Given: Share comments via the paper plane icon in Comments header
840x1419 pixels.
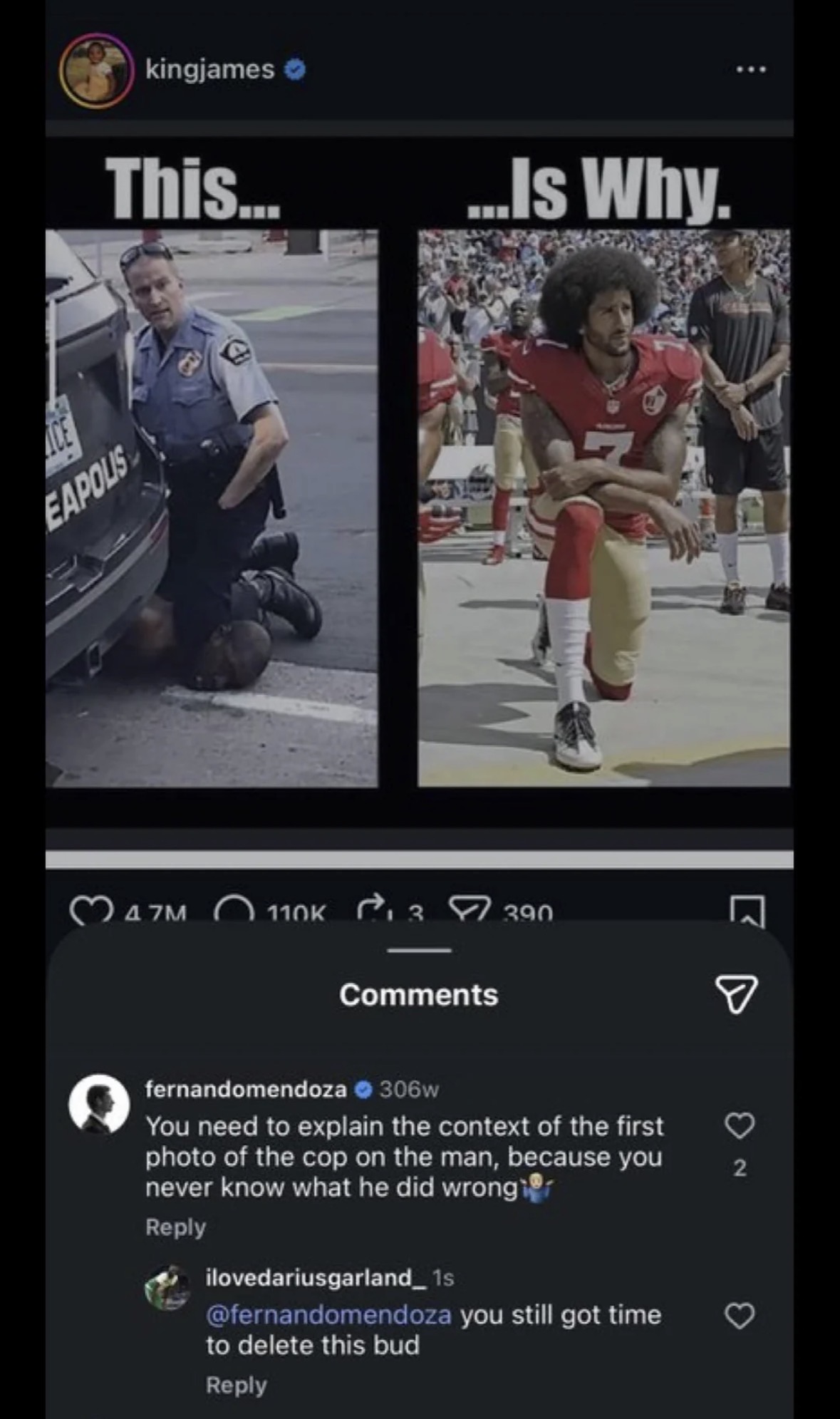Looking at the screenshot, I should [736, 994].
